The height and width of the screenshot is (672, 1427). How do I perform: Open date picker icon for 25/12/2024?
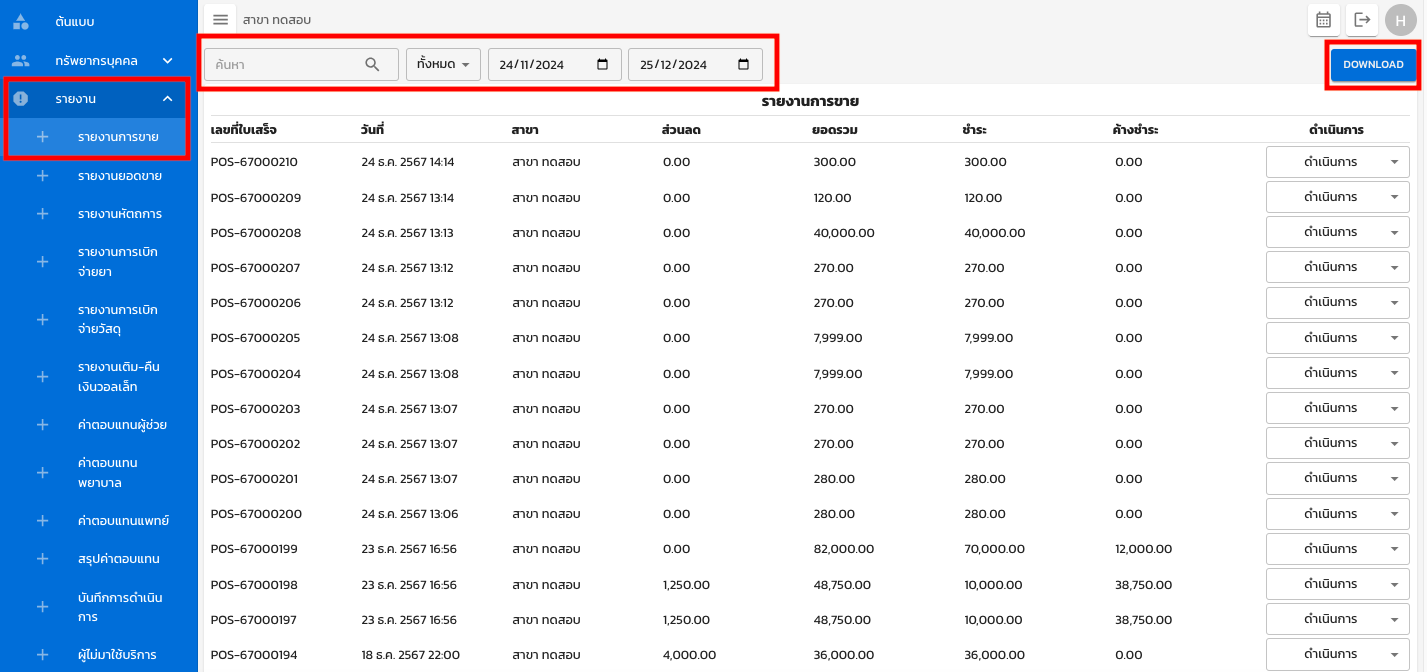tap(743, 65)
